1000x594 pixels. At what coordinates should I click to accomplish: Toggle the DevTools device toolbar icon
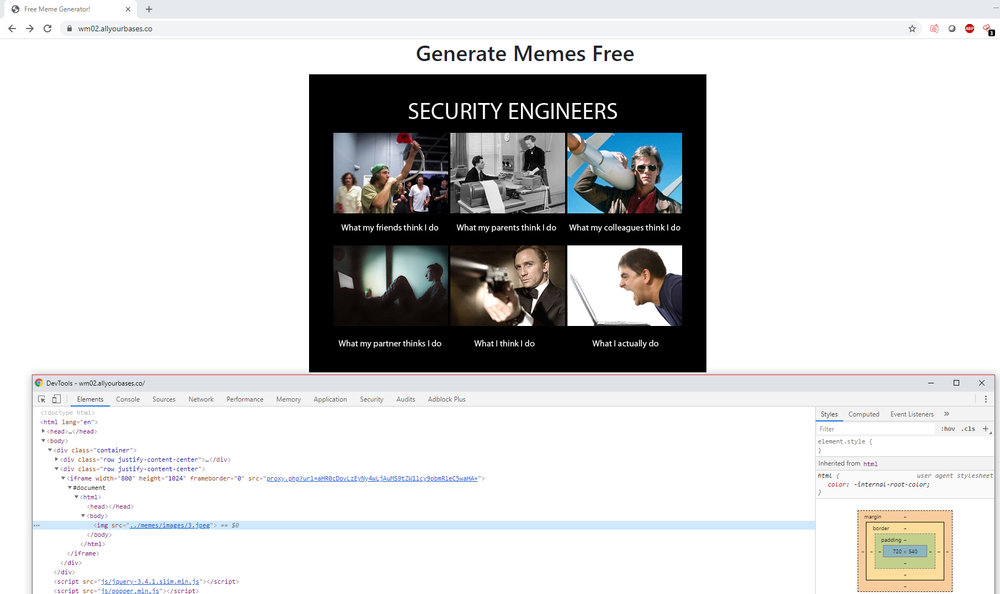click(x=56, y=399)
